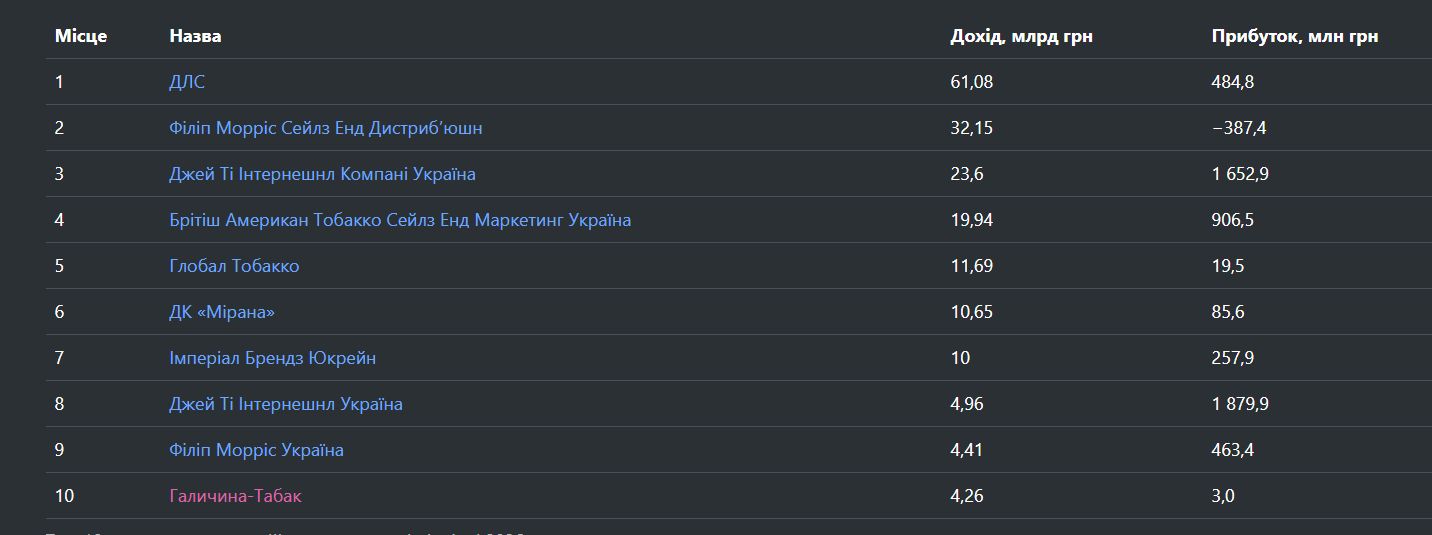Image resolution: width=1432 pixels, height=535 pixels.
Task: Open the ДК «Мірана» link
Action: pyautogui.click(x=222, y=312)
